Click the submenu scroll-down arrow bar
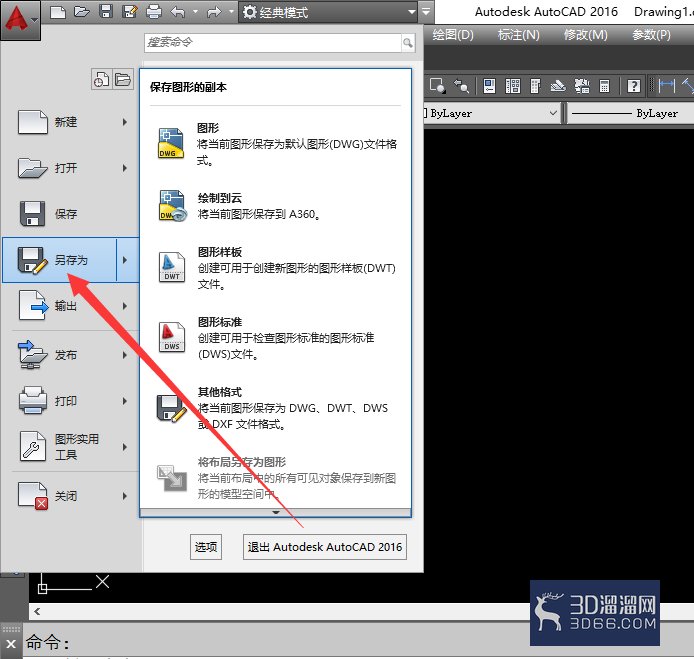694x659 pixels. tap(275, 513)
